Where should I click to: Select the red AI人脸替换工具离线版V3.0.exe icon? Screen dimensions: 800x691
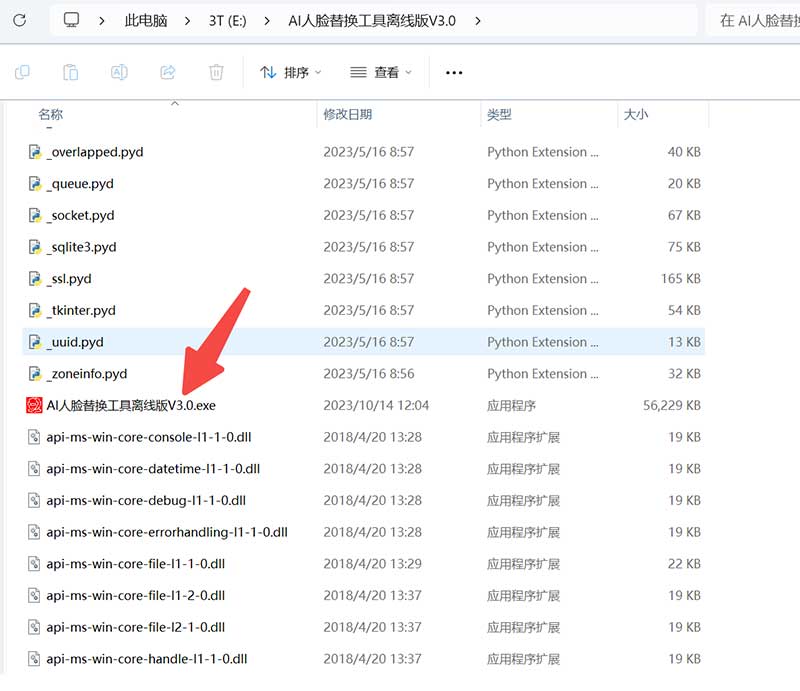point(35,405)
